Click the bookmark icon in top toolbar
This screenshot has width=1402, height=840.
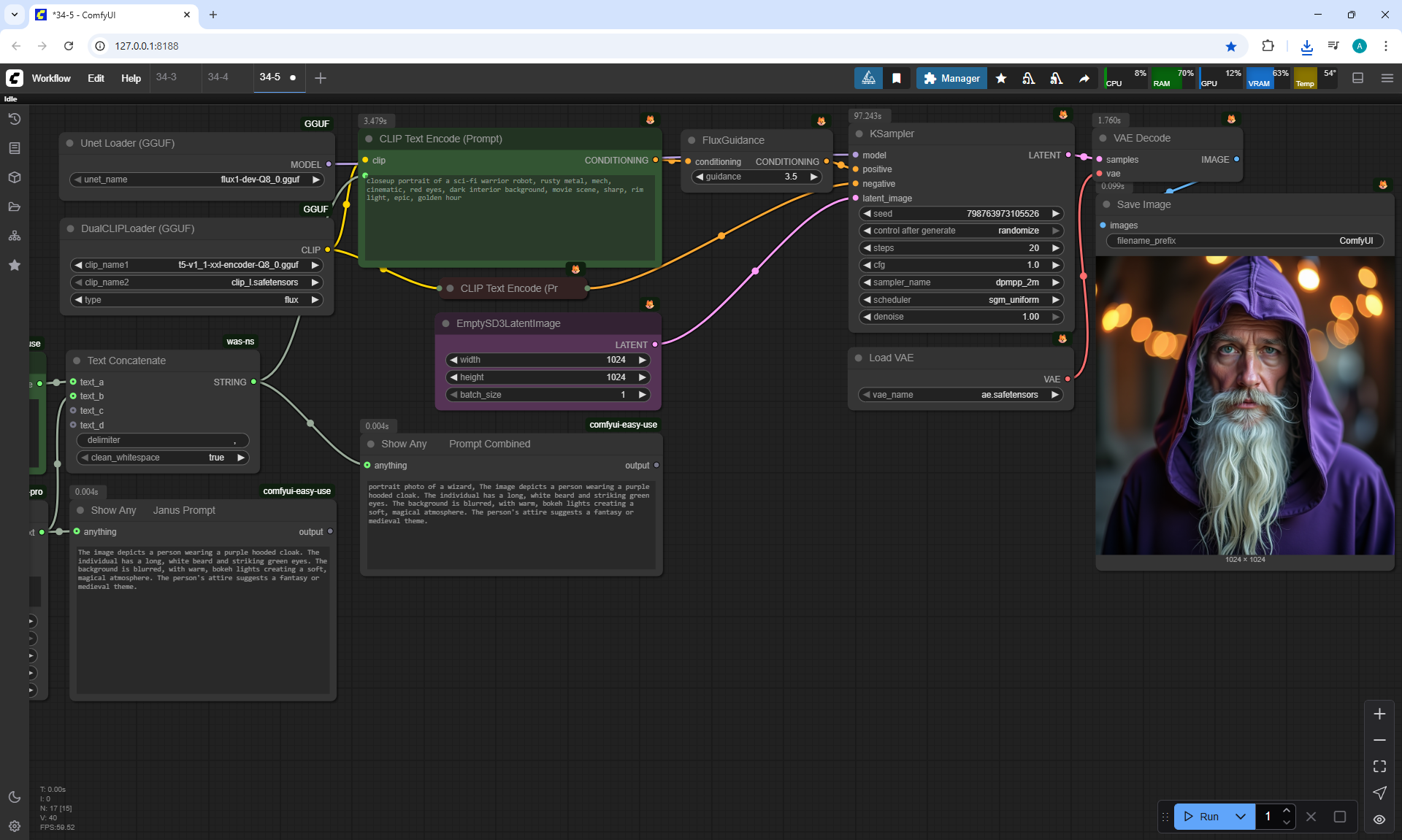[897, 78]
